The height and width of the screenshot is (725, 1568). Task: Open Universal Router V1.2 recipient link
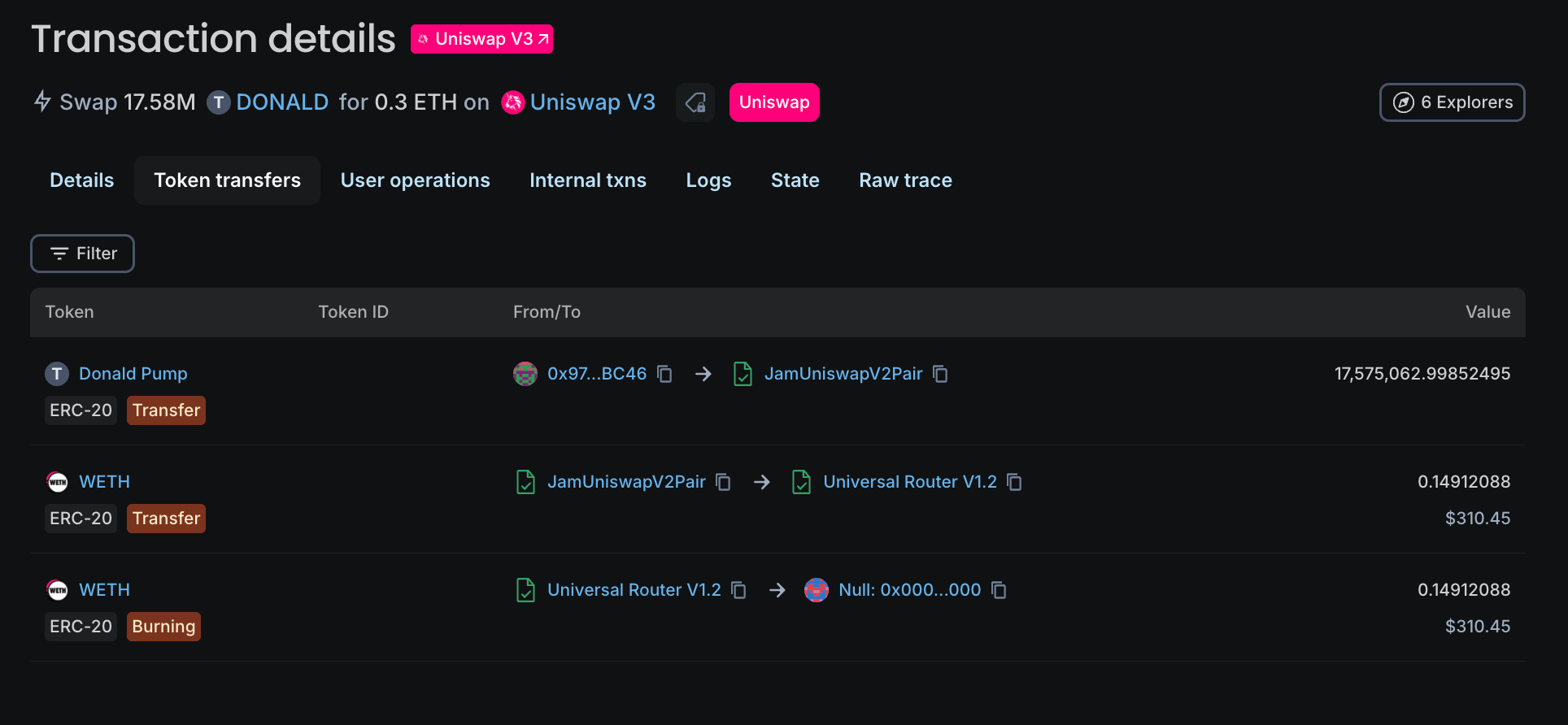point(910,482)
